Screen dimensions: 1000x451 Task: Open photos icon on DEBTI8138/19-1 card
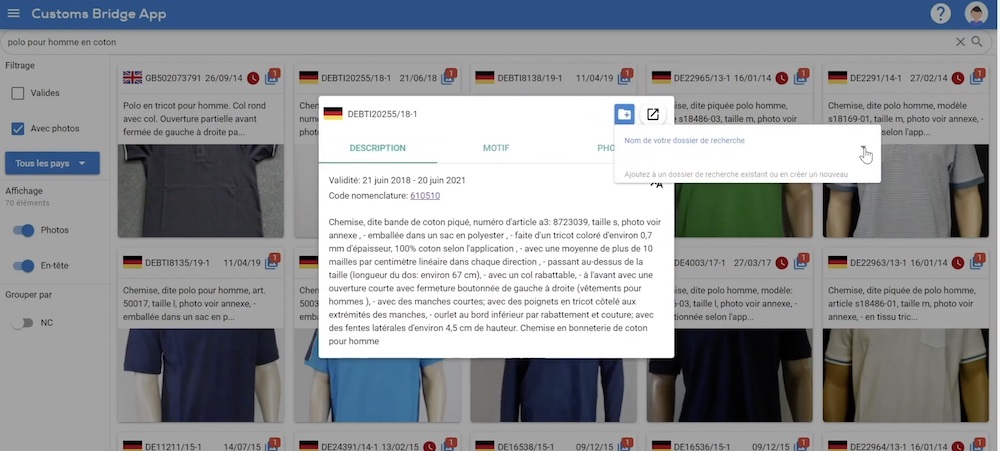(624, 78)
